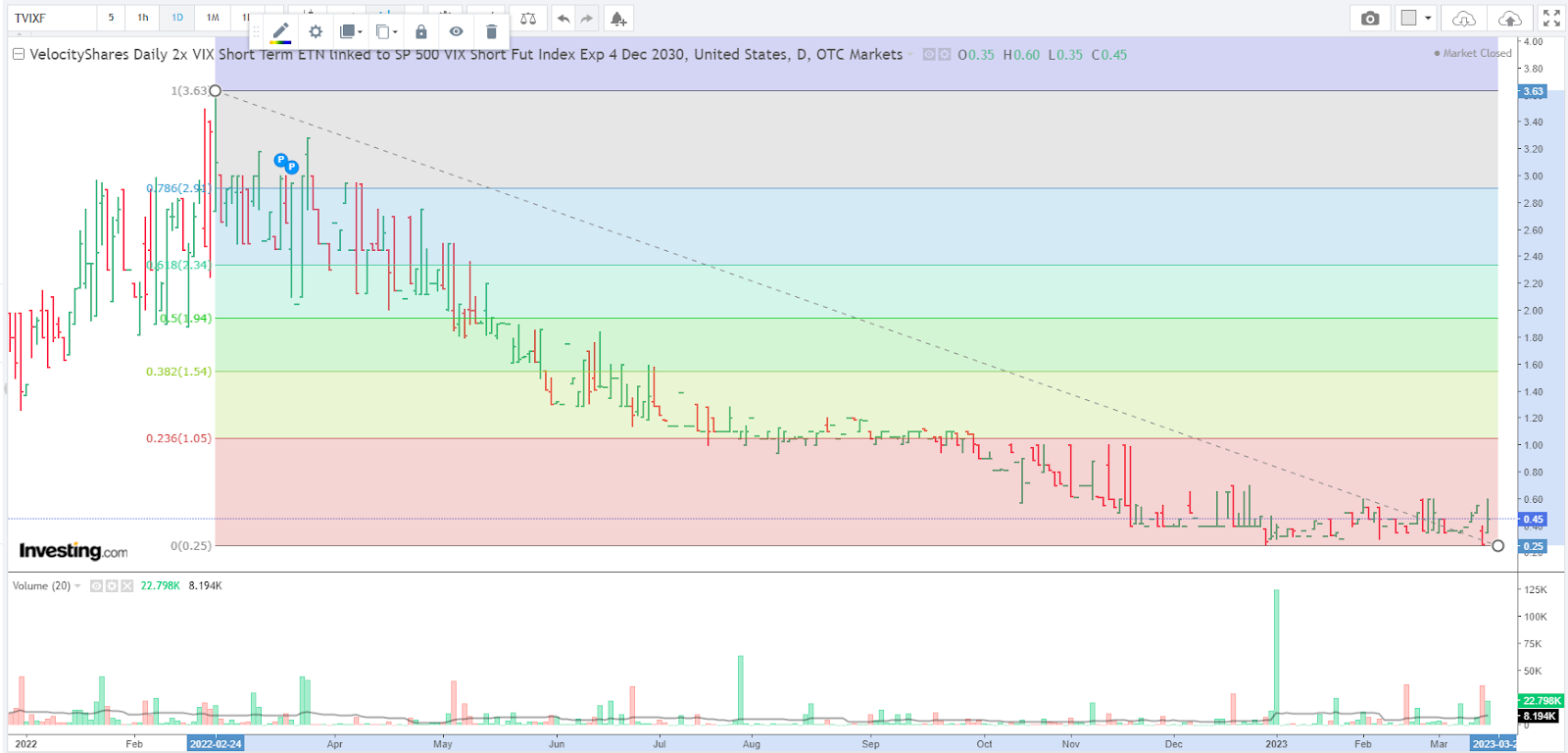
Task: Select Fibonacci end anchor at 0.25
Action: click(1497, 546)
